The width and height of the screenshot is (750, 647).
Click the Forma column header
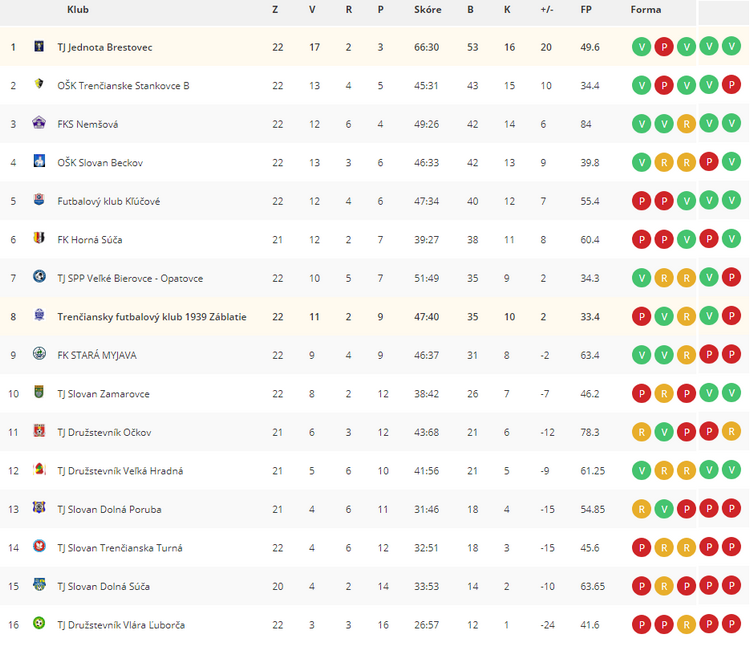click(x=646, y=10)
